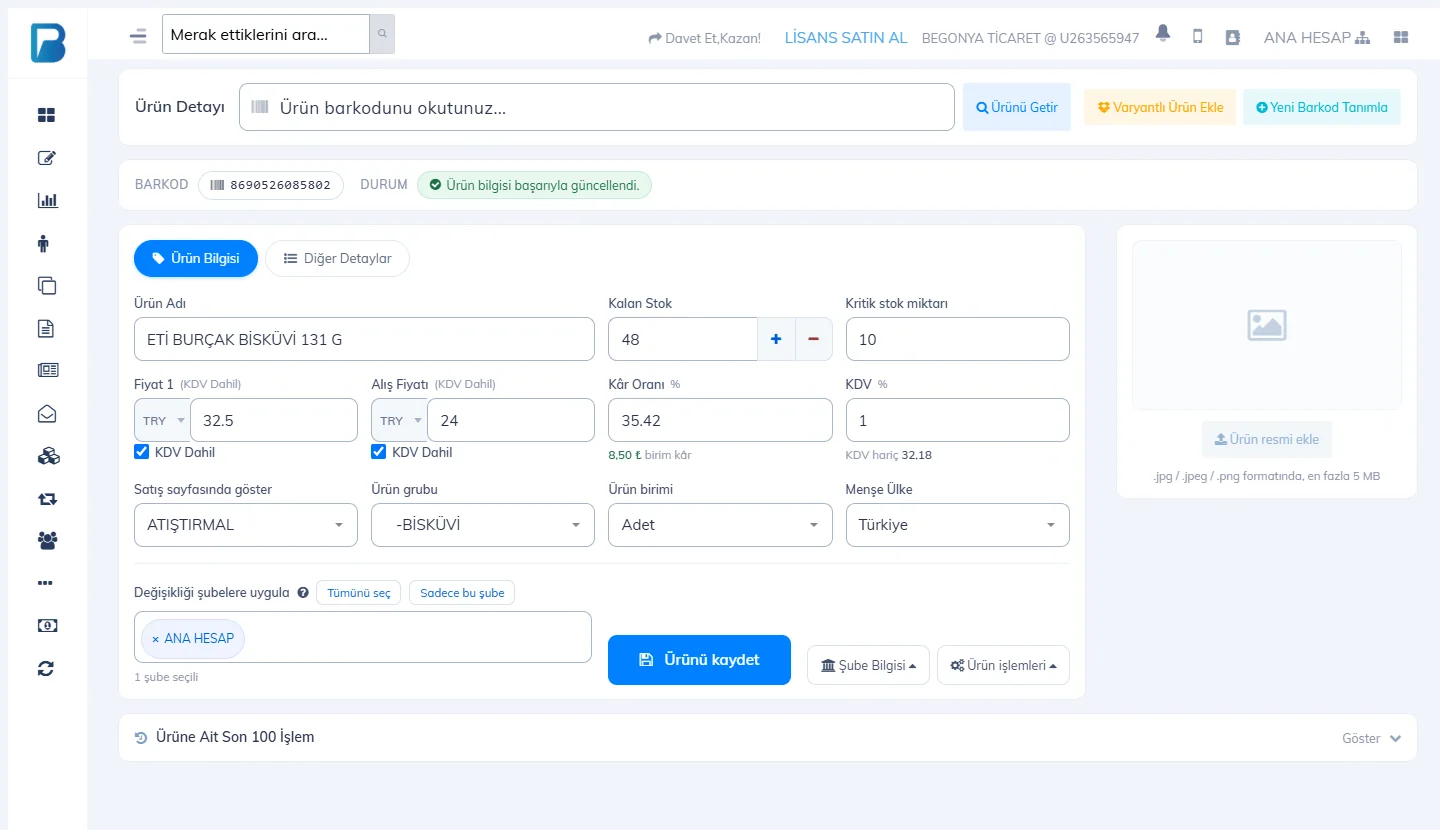Open the dashboard grid icon in sidebar
1440x830 pixels.
click(x=46, y=115)
